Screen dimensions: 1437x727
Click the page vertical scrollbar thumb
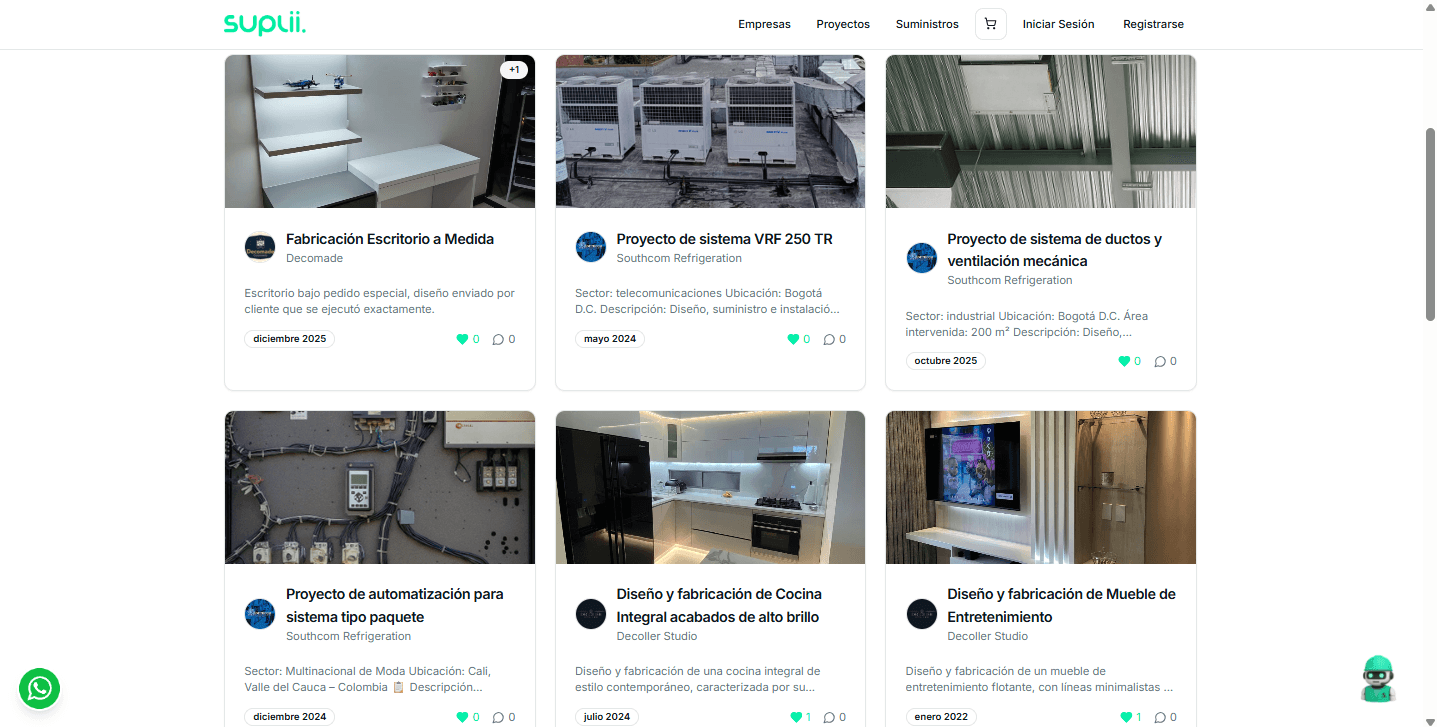tap(1430, 224)
